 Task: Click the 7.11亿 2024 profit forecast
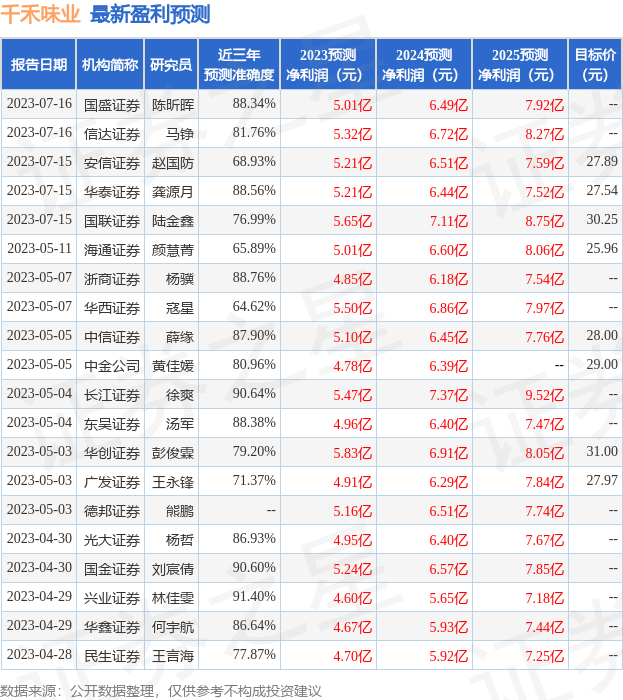[449, 221]
